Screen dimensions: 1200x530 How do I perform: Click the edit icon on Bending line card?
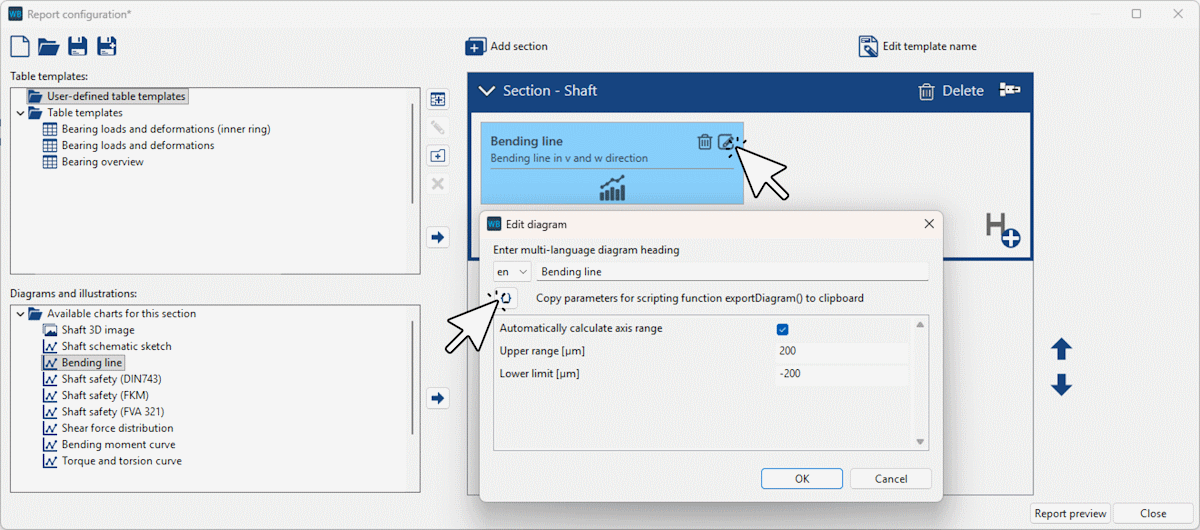tap(726, 142)
